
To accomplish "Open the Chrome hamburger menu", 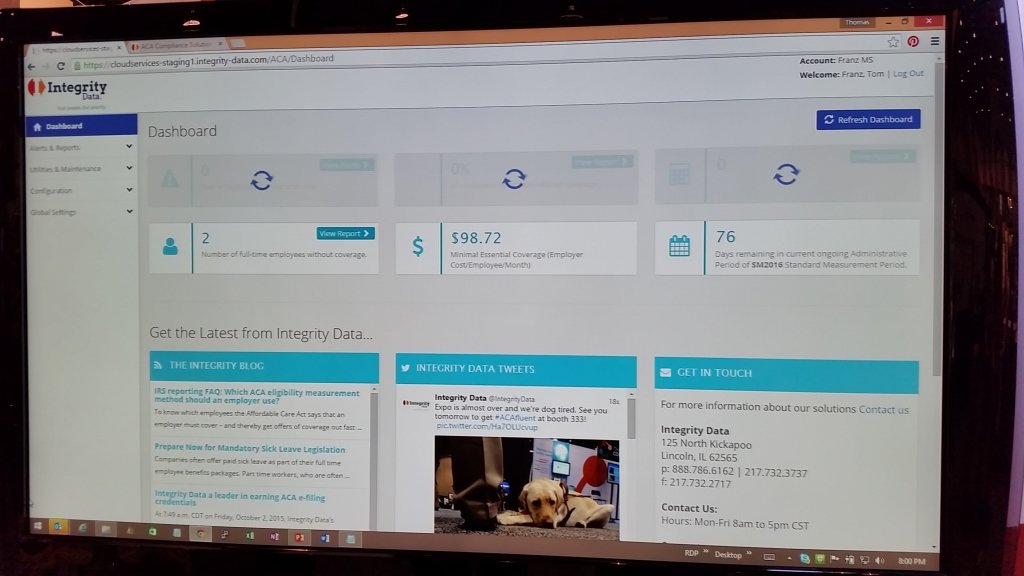I will (935, 41).
